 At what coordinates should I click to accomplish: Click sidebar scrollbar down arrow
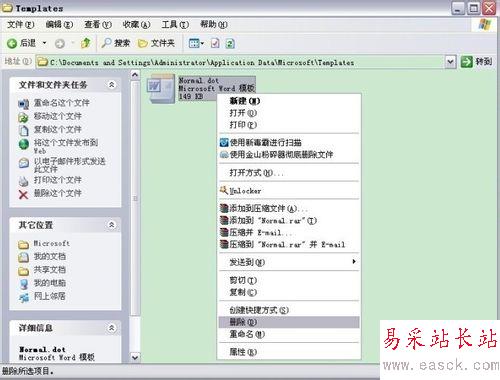tap(135, 358)
